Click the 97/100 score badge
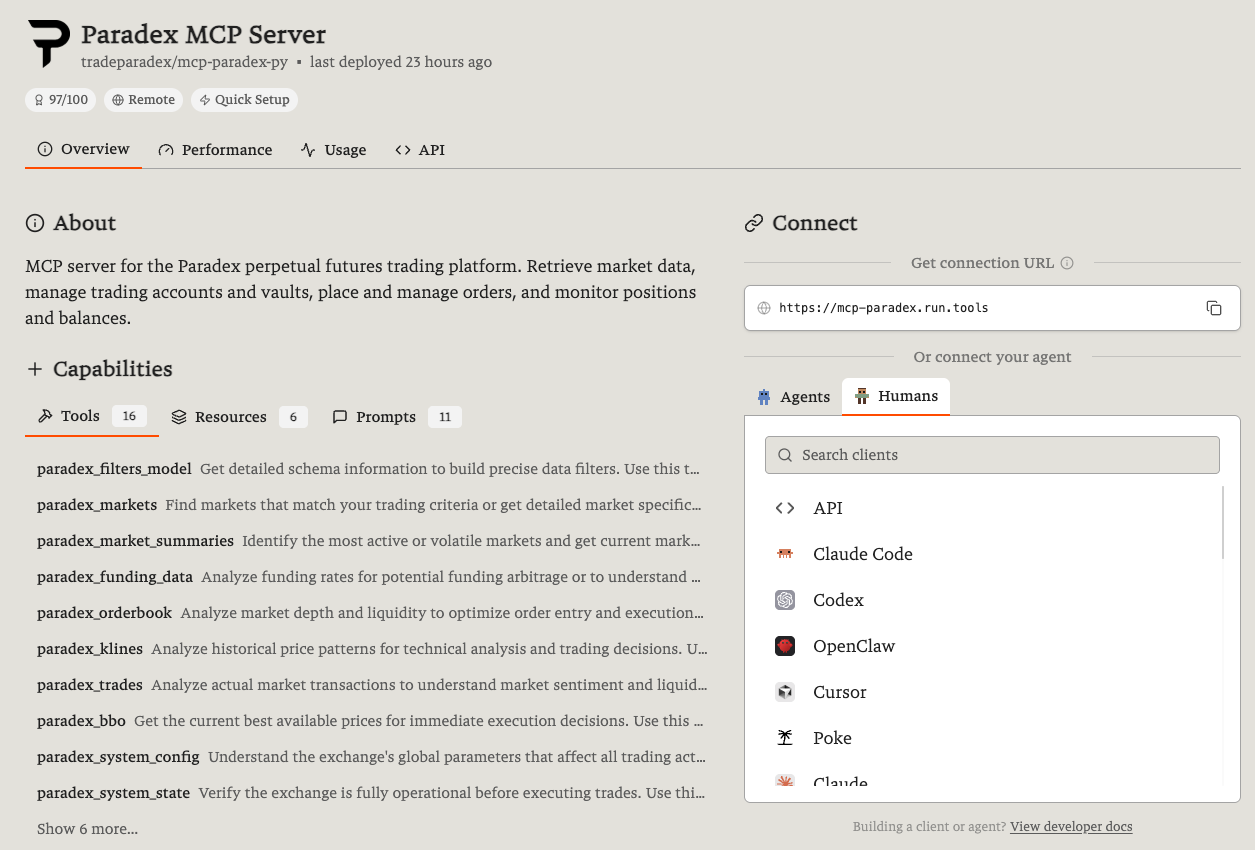This screenshot has width=1255, height=850. click(x=60, y=99)
